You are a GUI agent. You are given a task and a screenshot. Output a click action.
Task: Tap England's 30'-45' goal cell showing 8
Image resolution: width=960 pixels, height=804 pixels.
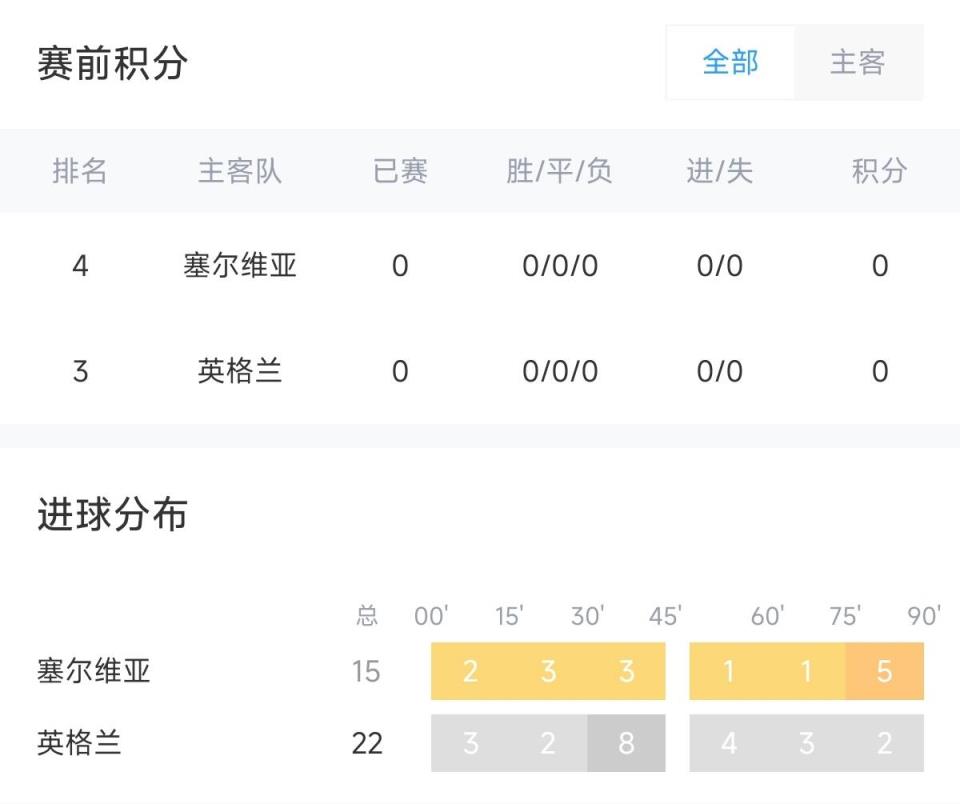click(x=626, y=744)
